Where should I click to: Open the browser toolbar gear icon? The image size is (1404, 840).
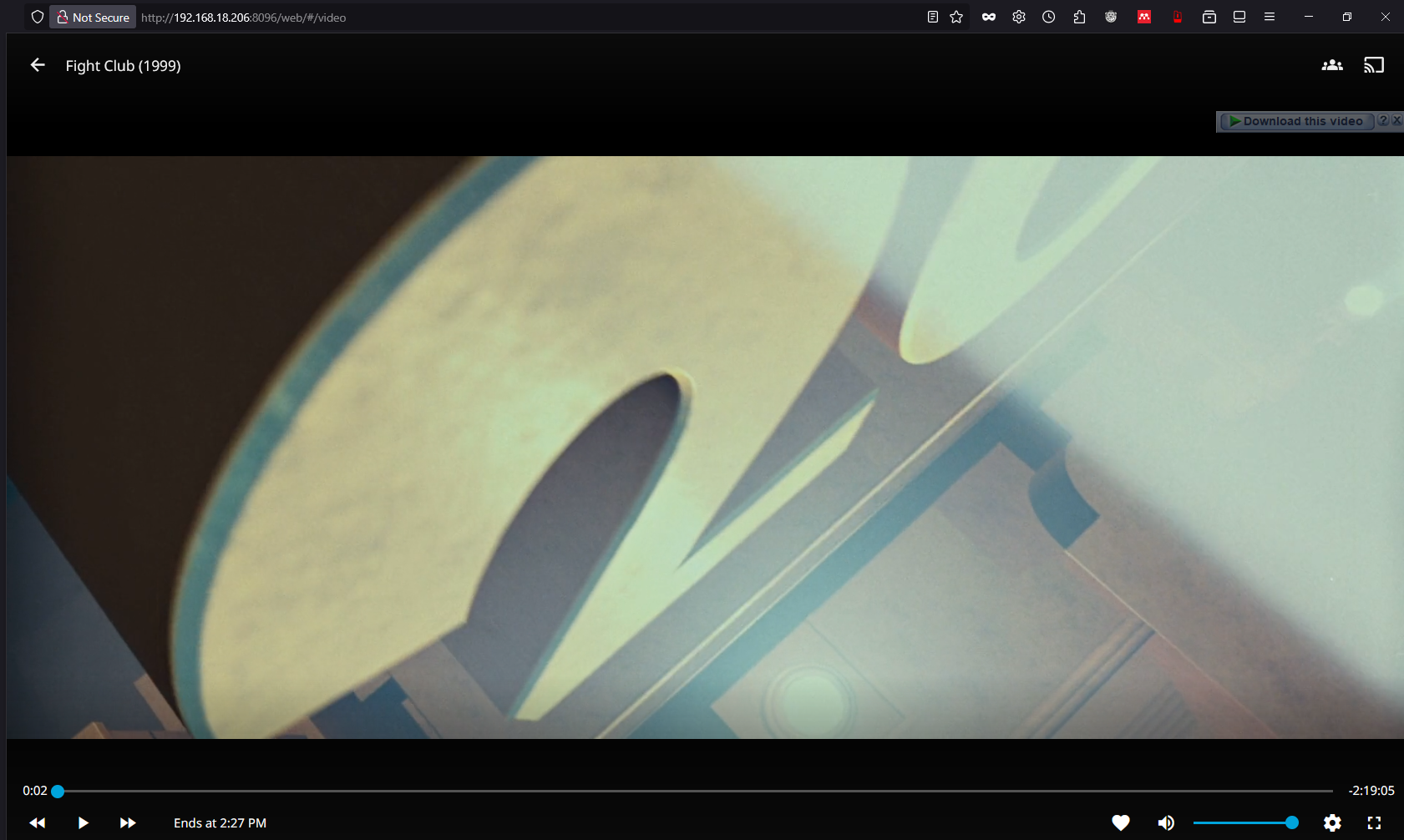[x=1019, y=17]
